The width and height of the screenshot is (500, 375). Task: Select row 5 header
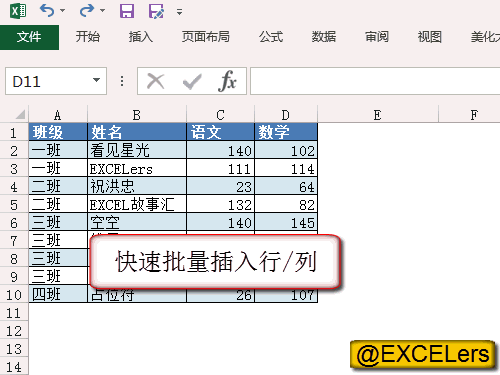click(x=14, y=205)
